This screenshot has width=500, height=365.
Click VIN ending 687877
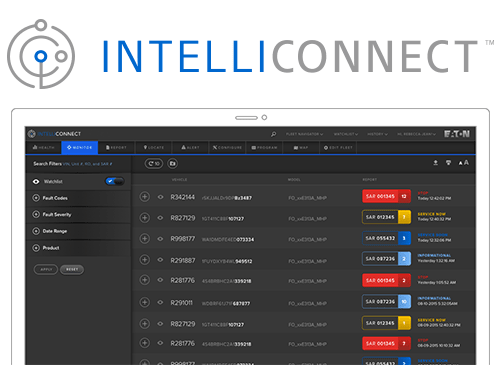coord(226,304)
